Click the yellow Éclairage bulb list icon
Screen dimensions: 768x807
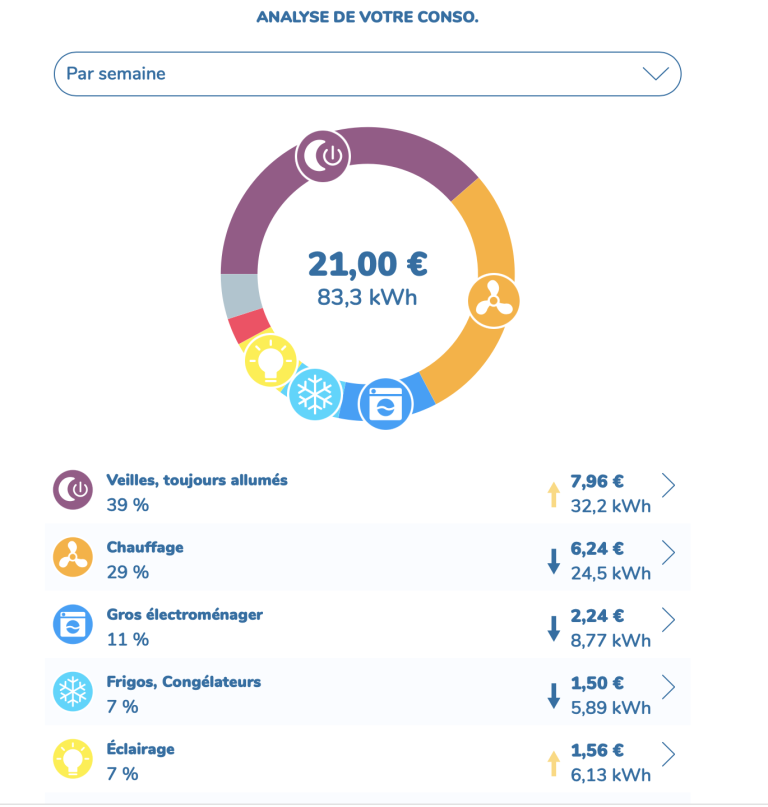tap(73, 758)
